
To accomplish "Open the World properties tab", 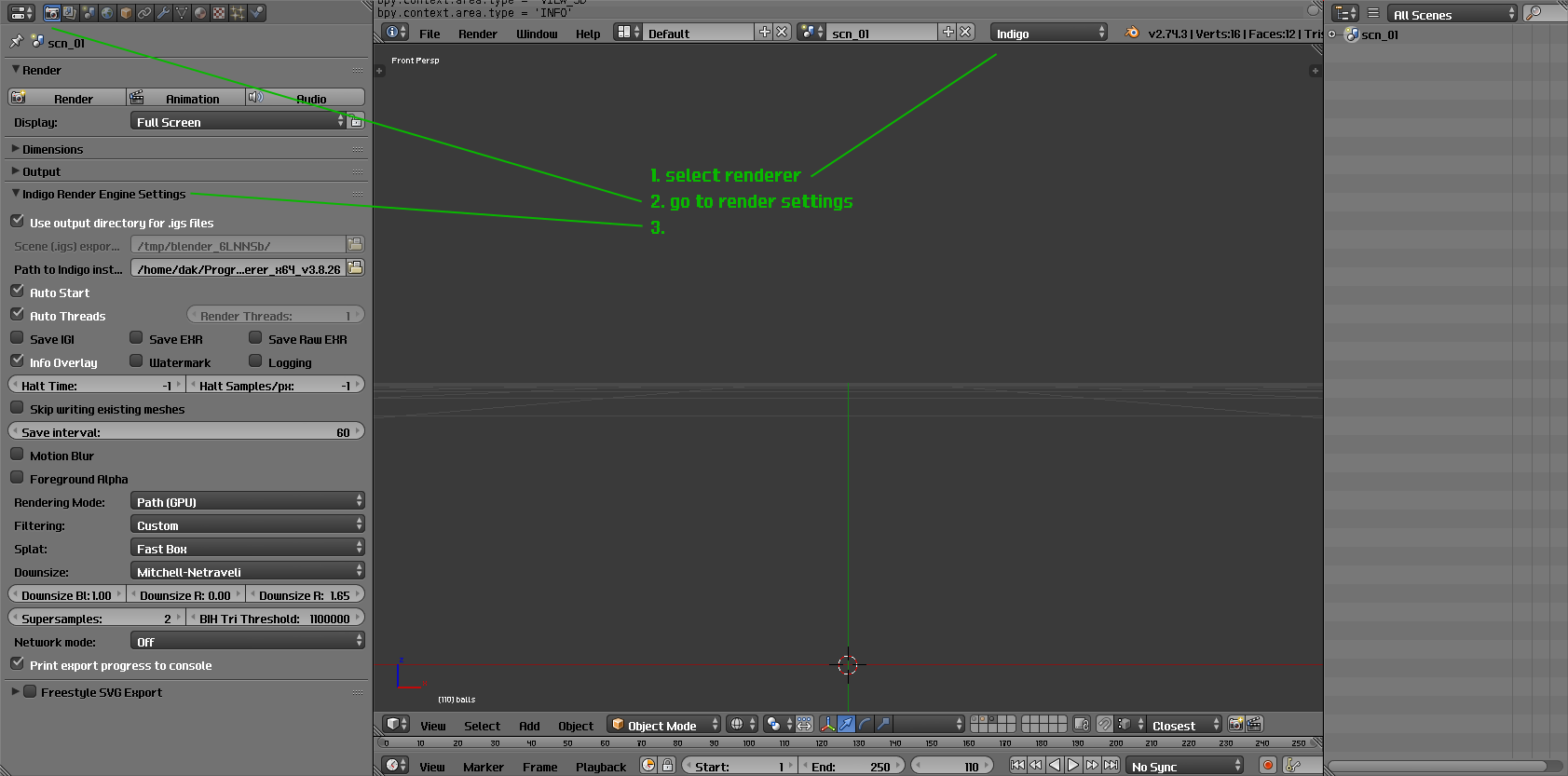I will point(107,13).
